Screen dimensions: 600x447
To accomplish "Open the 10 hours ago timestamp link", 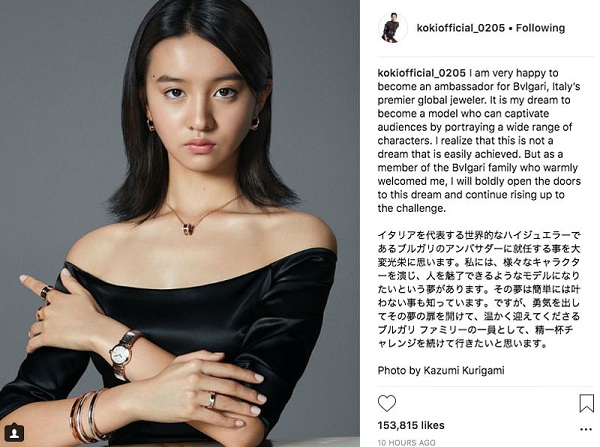I will [406, 442].
